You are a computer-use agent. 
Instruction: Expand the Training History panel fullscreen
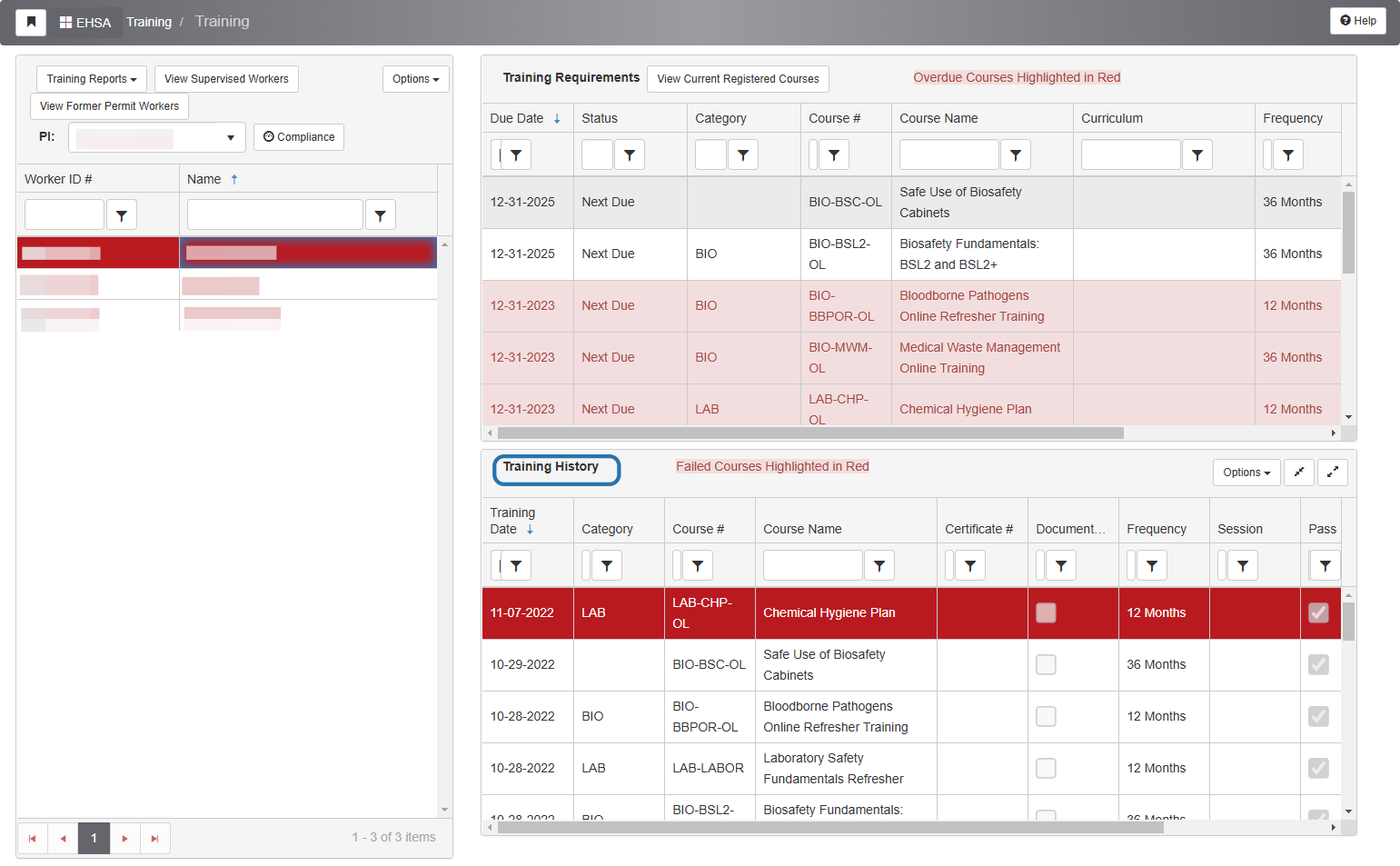coord(1333,473)
